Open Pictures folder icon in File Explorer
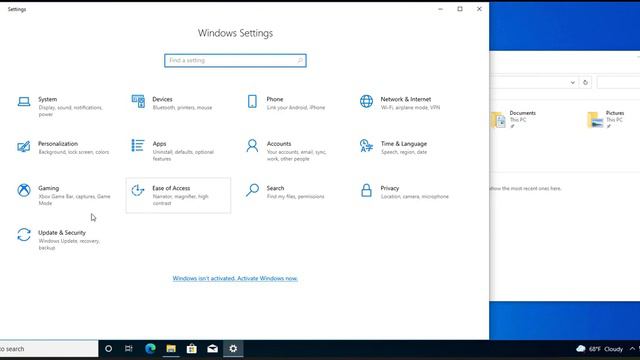640x360 pixels. (595, 120)
